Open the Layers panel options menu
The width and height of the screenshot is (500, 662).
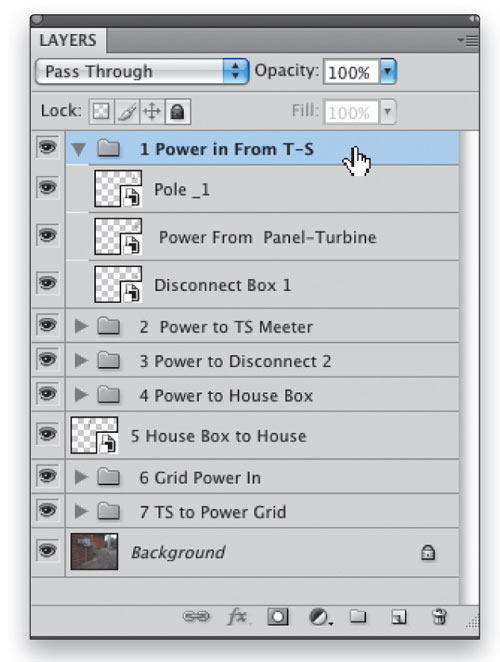468,41
